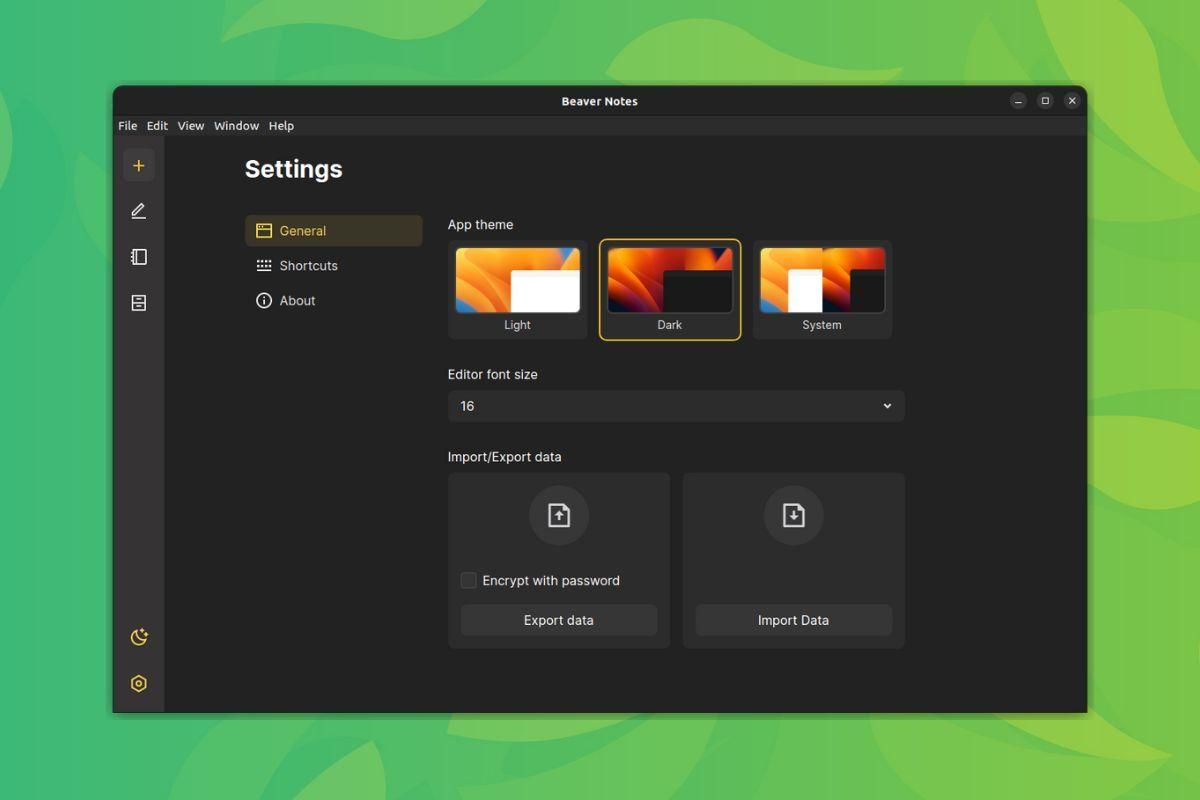This screenshot has width=1200, height=800.
Task: Open the Window menu
Action: point(236,125)
